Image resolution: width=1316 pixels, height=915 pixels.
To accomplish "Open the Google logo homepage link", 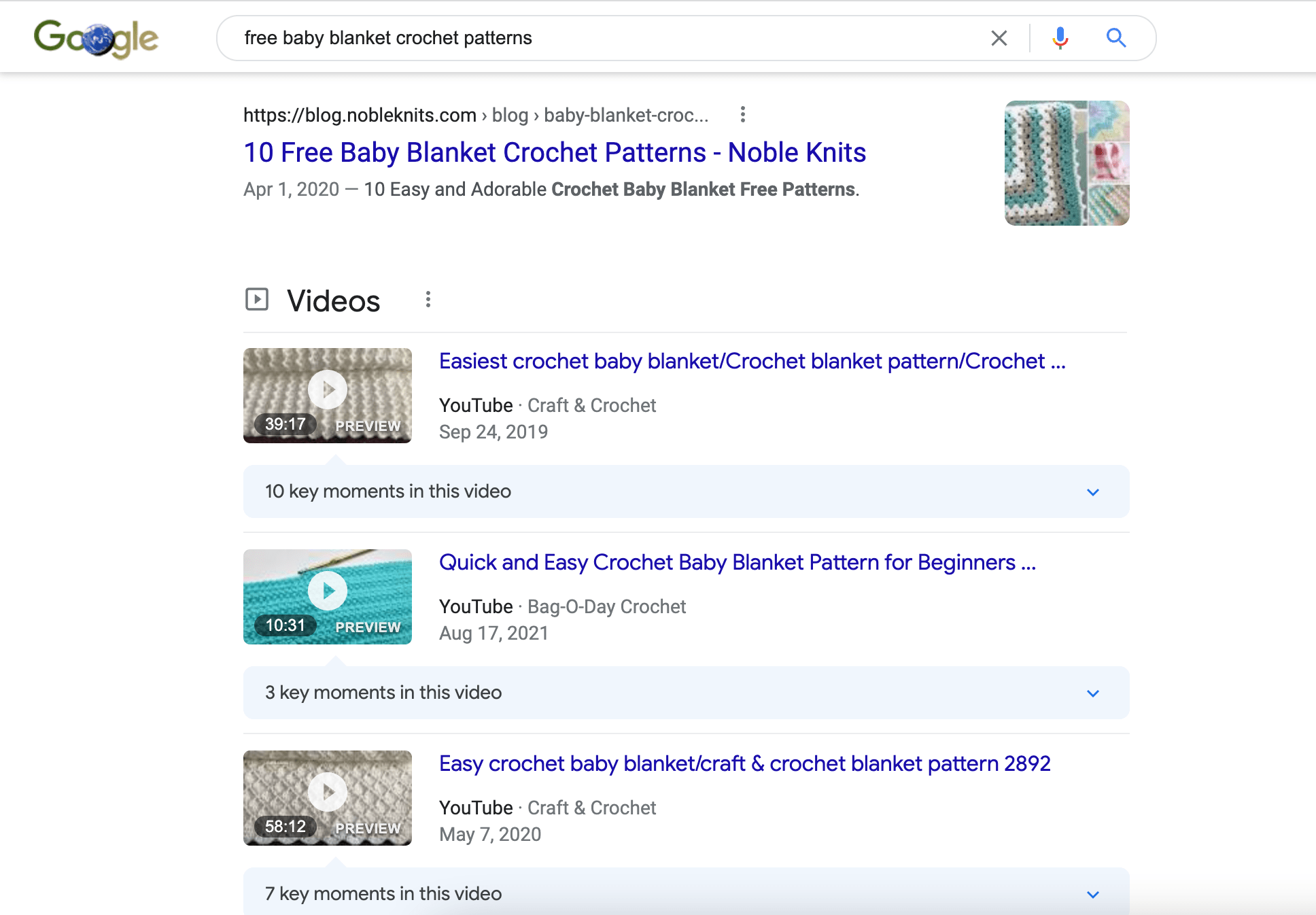I will 96,38.
